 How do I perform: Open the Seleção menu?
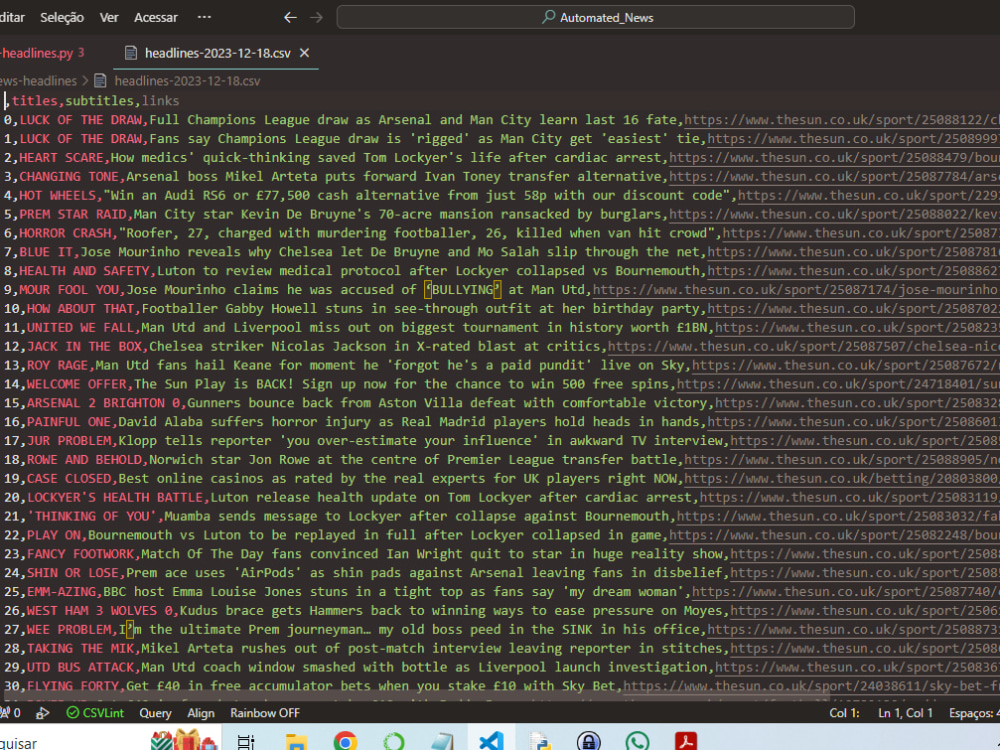(62, 18)
